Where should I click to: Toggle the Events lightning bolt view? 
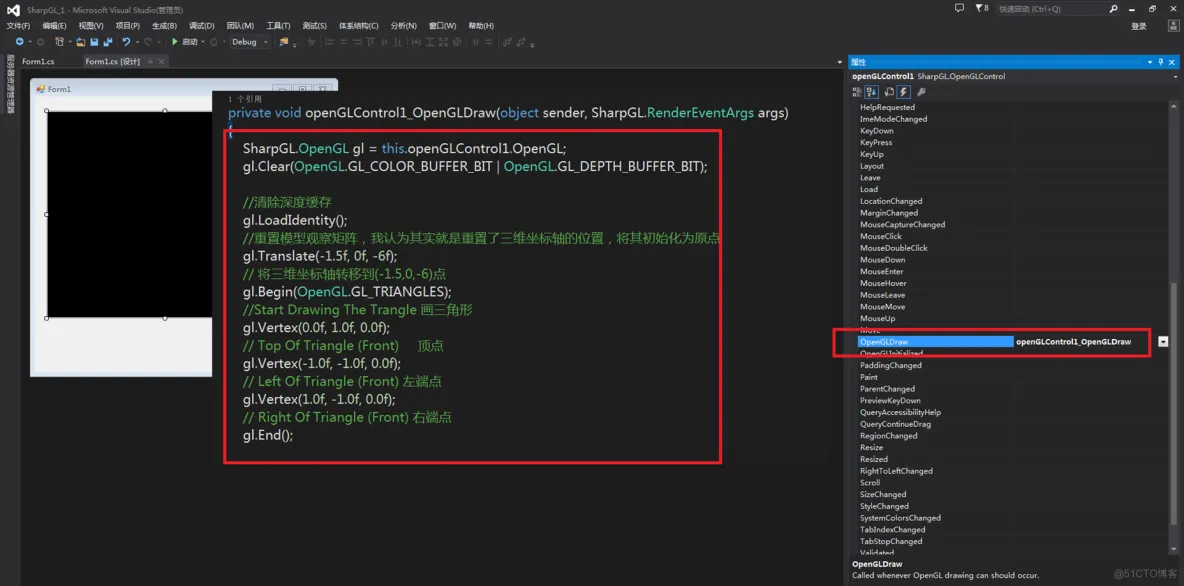[x=904, y=92]
